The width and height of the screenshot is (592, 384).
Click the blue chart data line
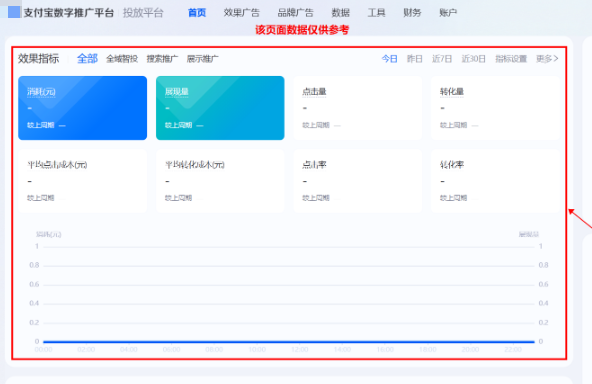289,342
